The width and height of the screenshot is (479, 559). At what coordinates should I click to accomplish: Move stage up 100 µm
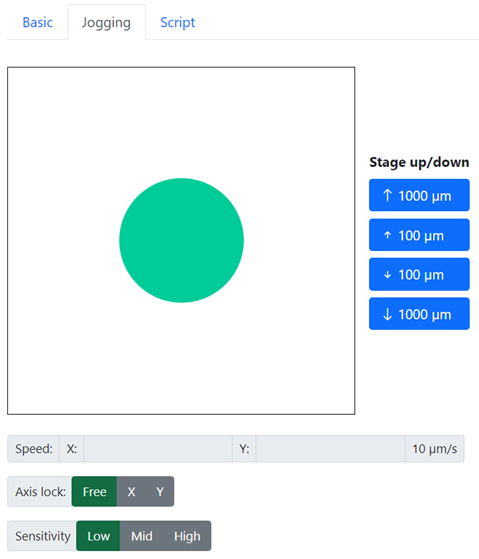(x=419, y=235)
